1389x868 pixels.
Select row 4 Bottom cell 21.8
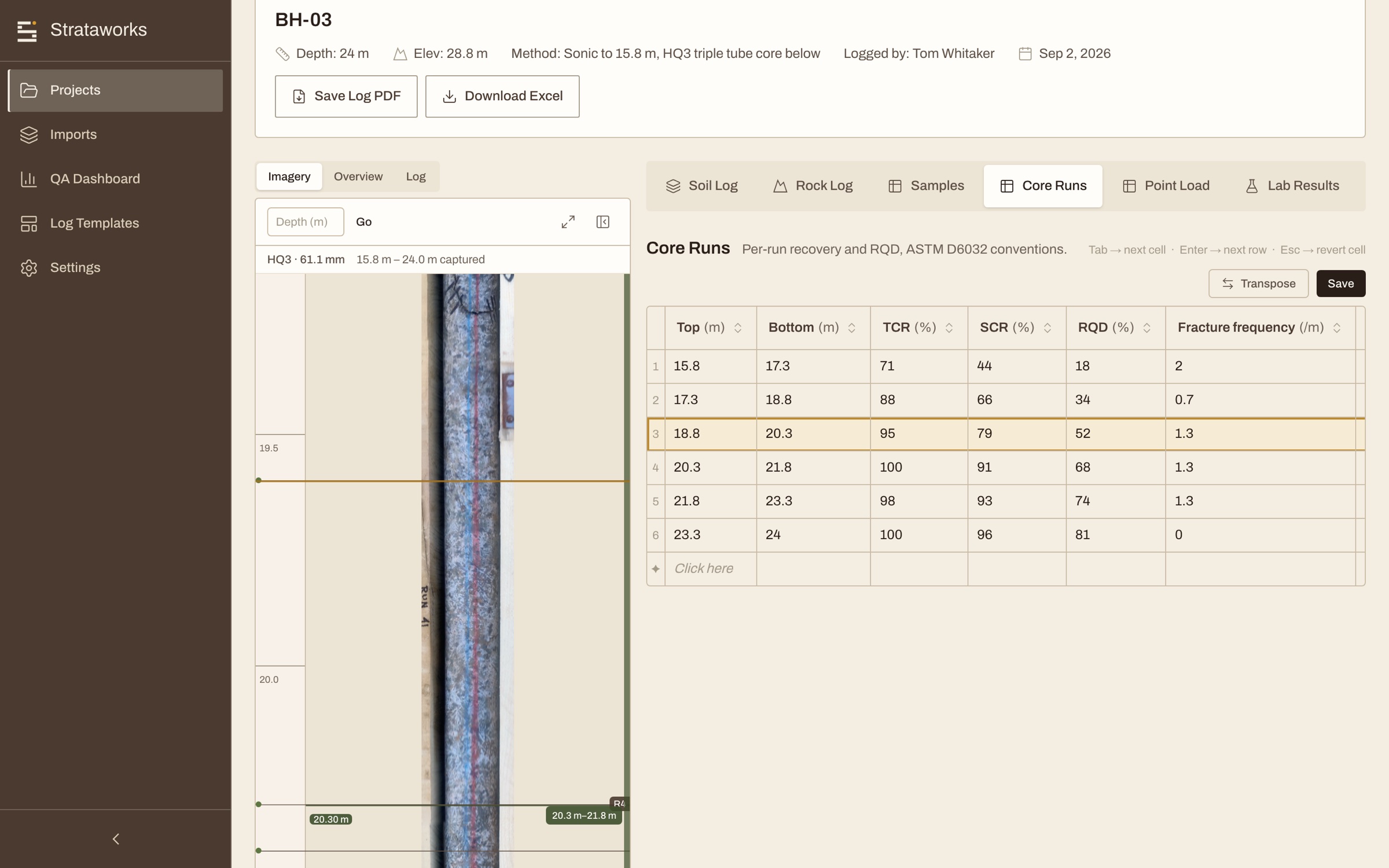click(x=813, y=468)
